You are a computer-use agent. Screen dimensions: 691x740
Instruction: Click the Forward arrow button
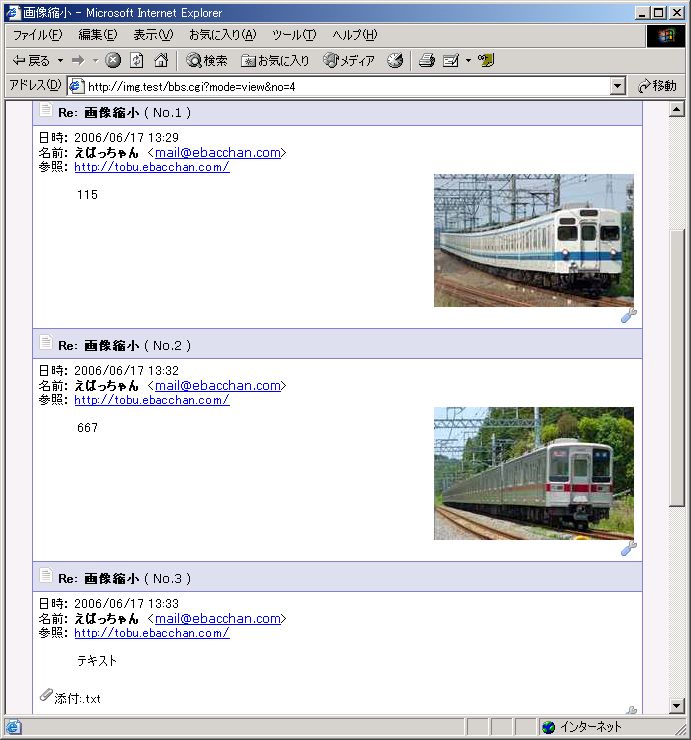pos(78,60)
